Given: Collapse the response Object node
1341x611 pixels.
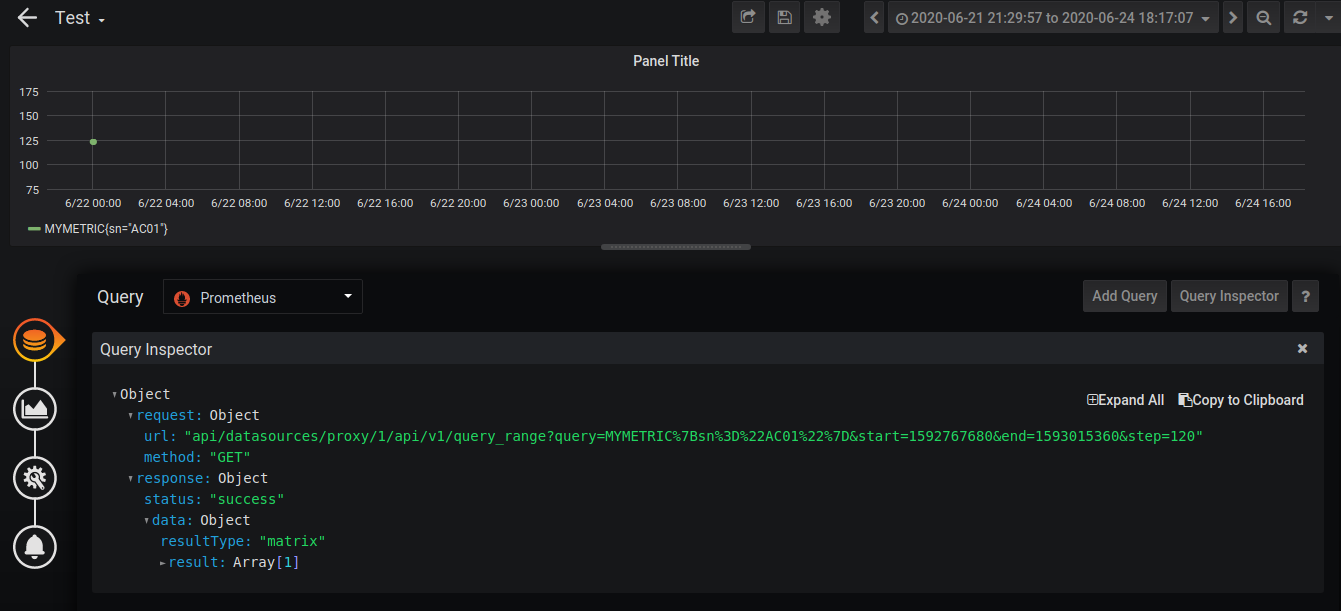Looking at the screenshot, I should pos(131,478).
